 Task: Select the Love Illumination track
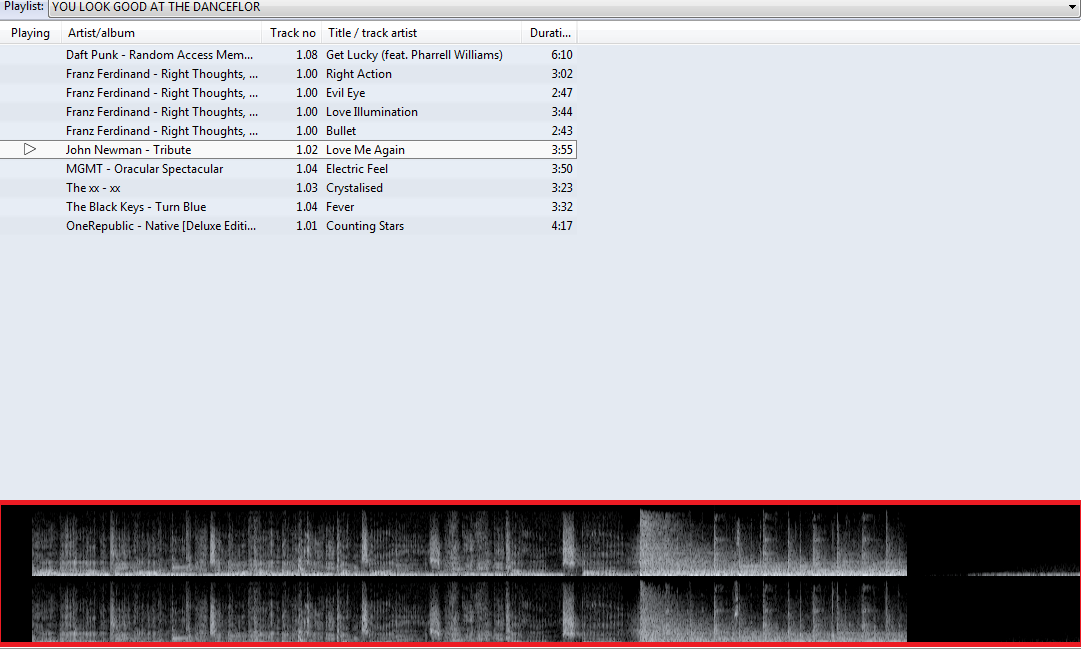372,112
